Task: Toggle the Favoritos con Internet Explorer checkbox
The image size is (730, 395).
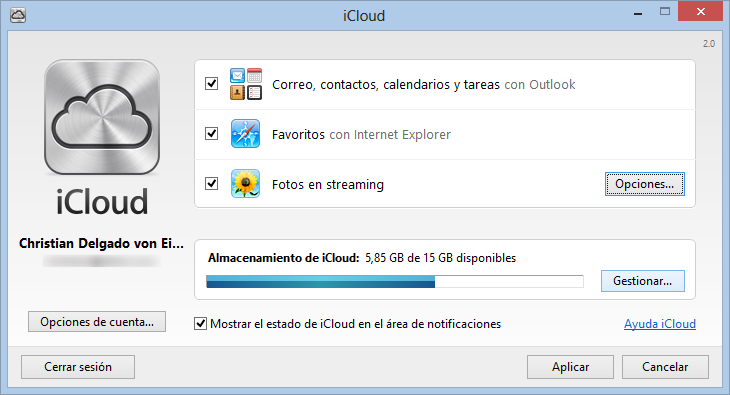Action: 211,134
